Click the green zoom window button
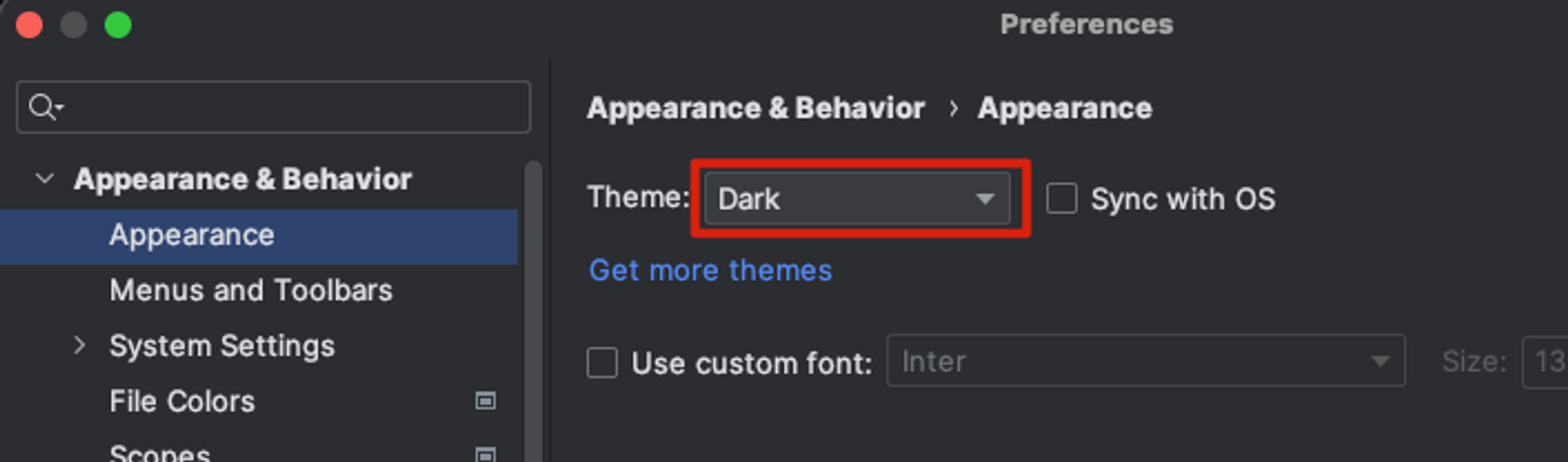This screenshot has height=462, width=1568. tap(118, 25)
